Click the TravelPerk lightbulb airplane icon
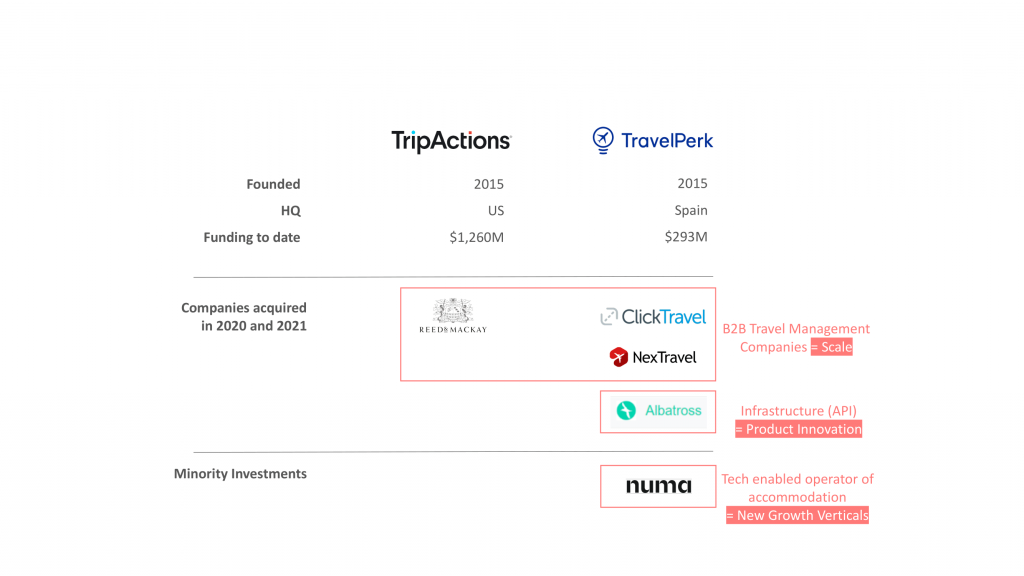The image size is (1024, 576). coord(602,140)
